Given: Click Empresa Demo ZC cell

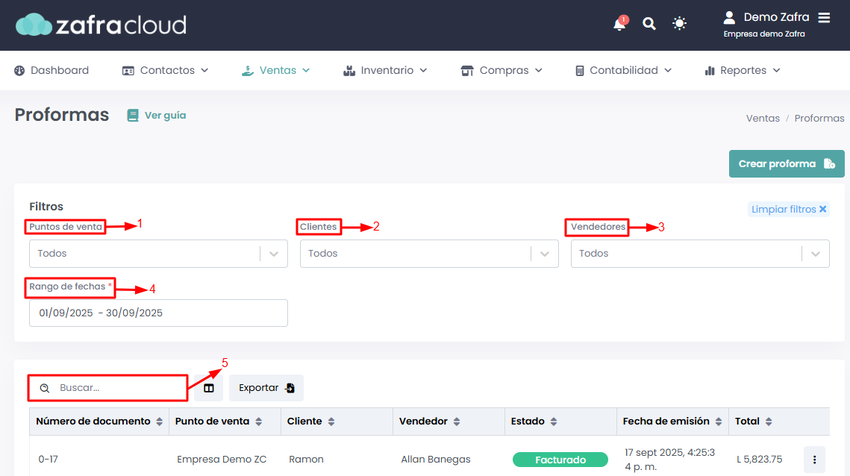Looking at the screenshot, I should (x=222, y=459).
